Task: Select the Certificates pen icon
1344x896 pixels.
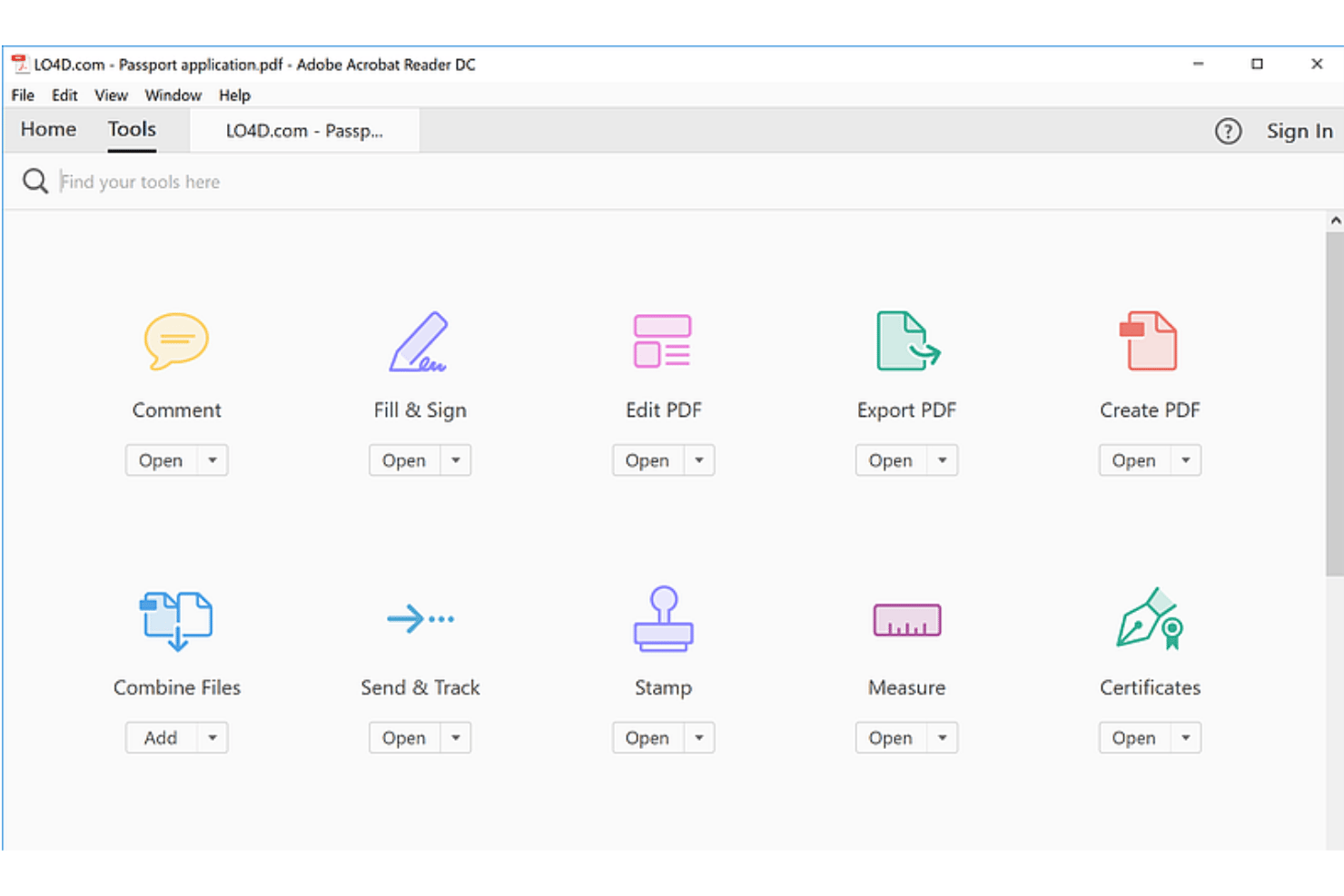Action: click(1150, 619)
